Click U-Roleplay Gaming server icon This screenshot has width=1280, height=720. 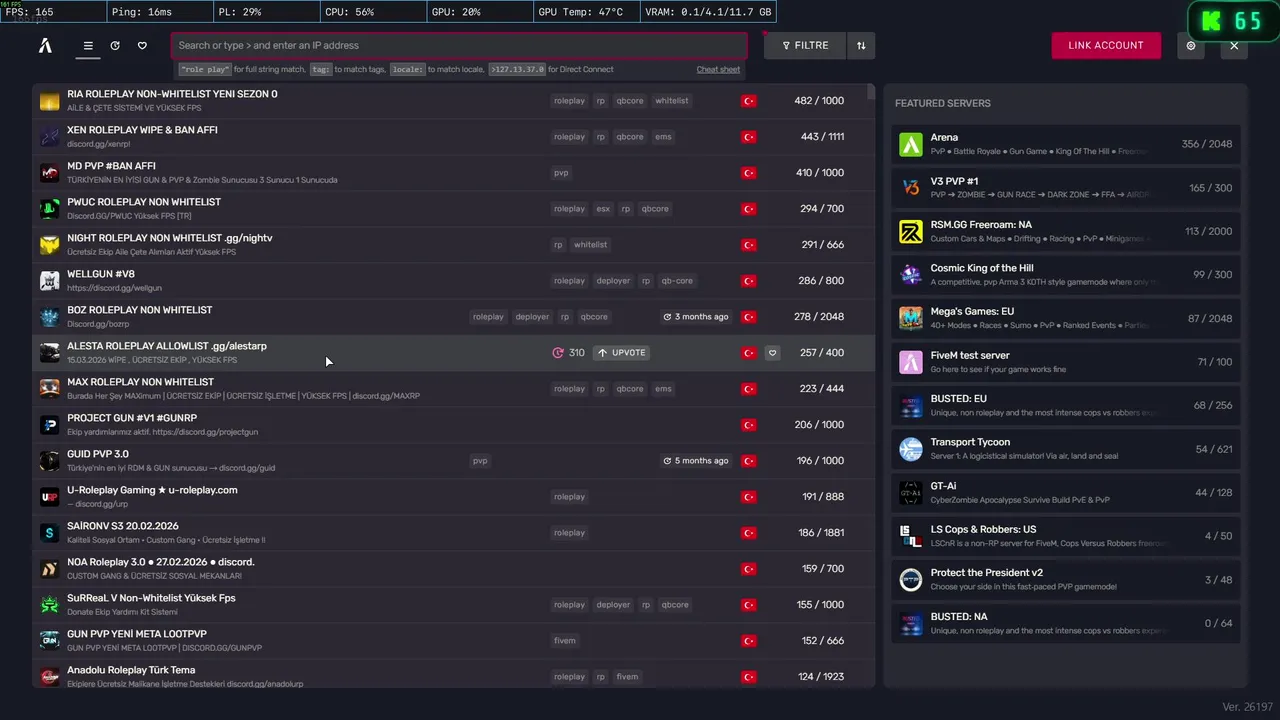pyautogui.click(x=50, y=497)
